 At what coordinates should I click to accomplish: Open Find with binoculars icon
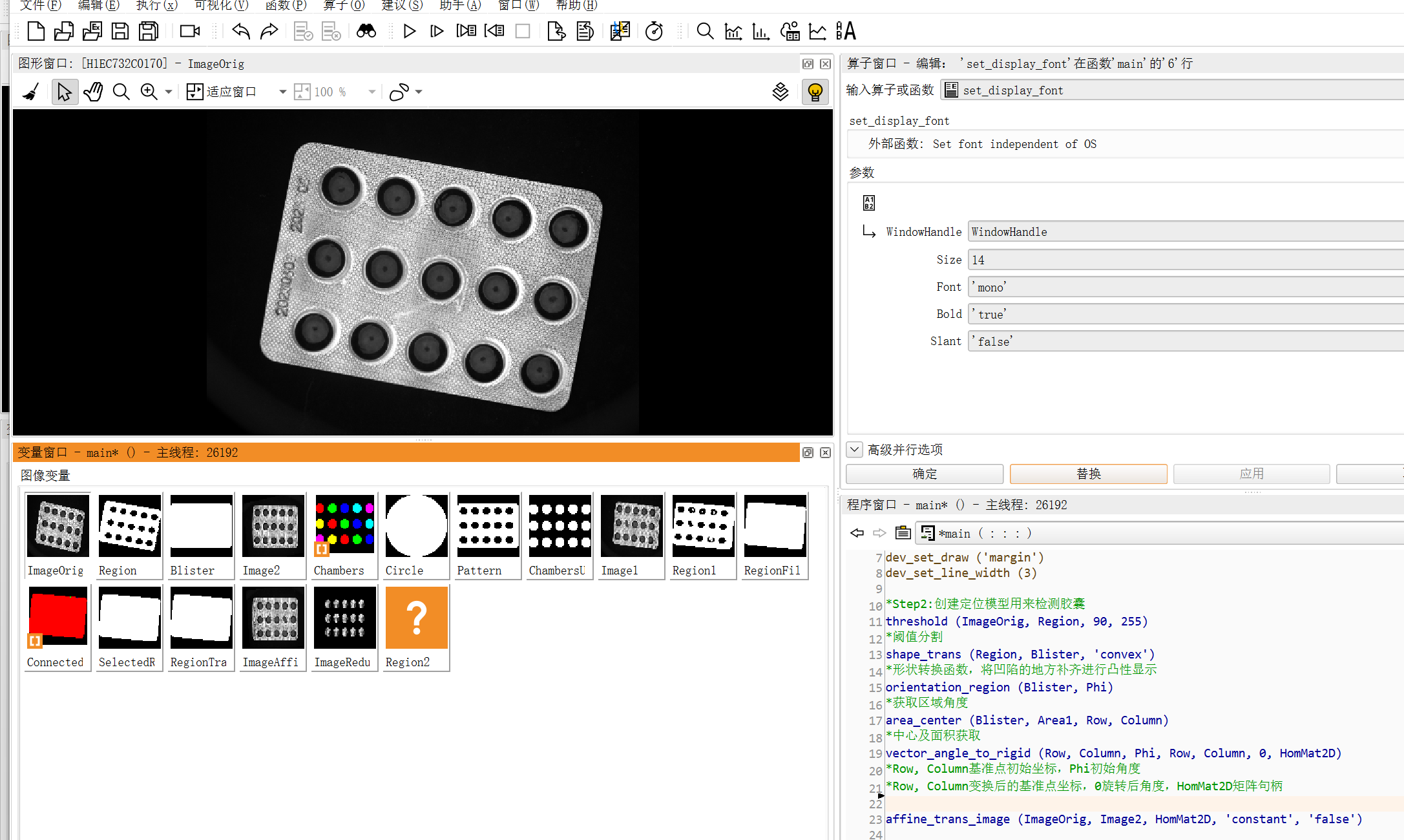point(366,31)
